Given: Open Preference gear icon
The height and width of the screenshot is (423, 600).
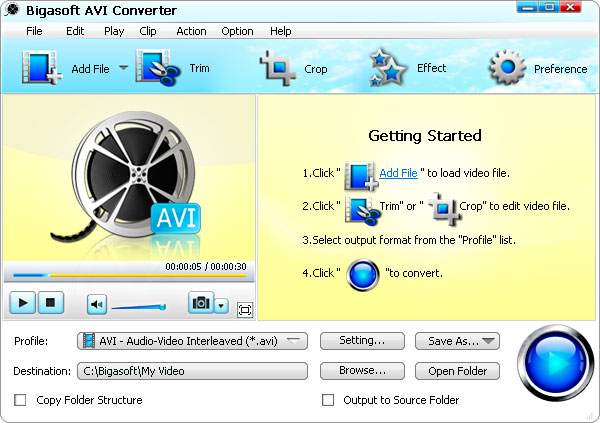Looking at the screenshot, I should pos(507,67).
